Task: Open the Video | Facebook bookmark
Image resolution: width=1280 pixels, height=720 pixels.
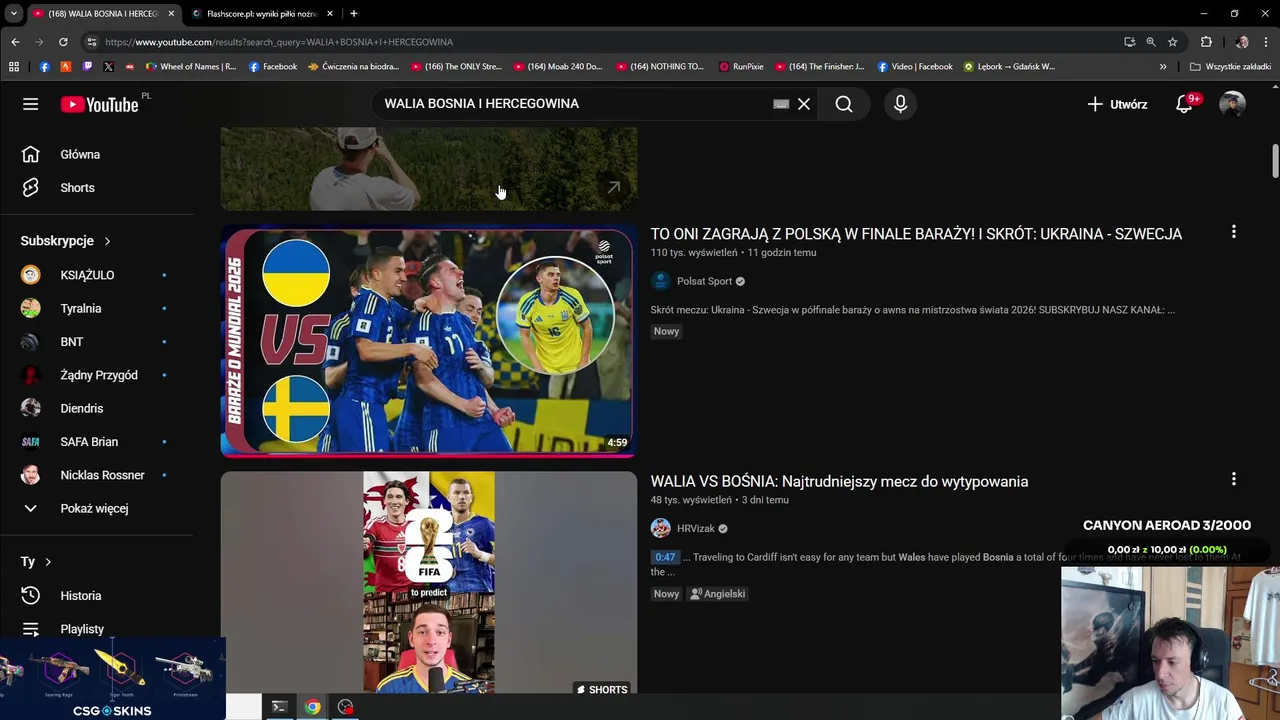Action: coord(915,66)
